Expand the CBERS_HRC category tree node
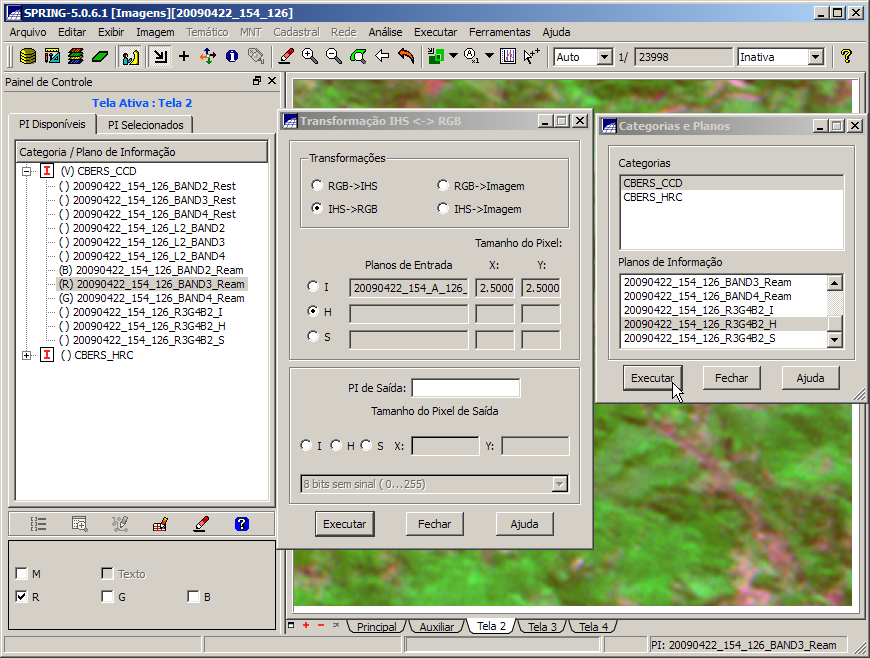This screenshot has height=658, width=870. point(26,355)
